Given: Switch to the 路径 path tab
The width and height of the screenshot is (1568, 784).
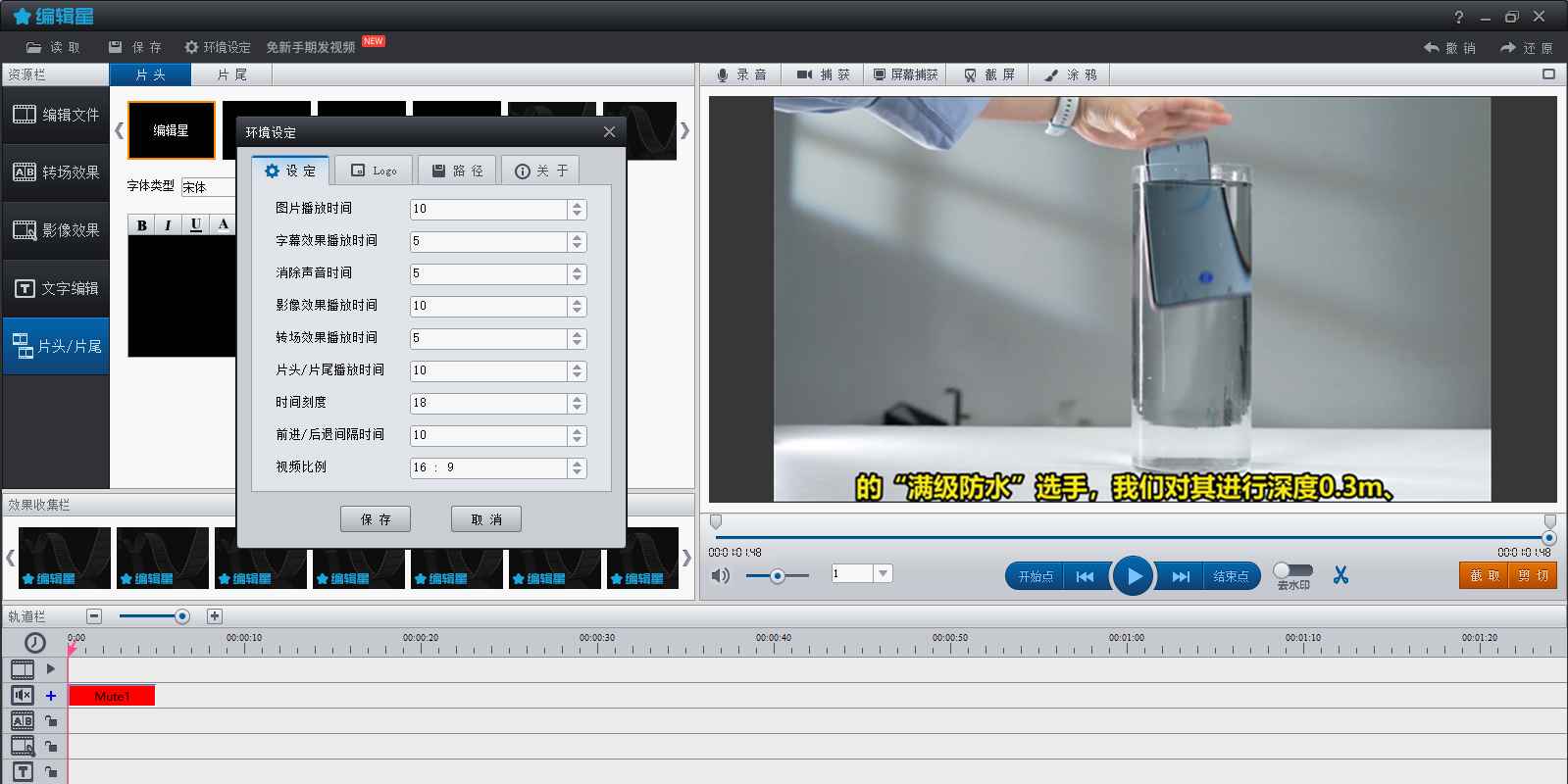Looking at the screenshot, I should pyautogui.click(x=457, y=171).
